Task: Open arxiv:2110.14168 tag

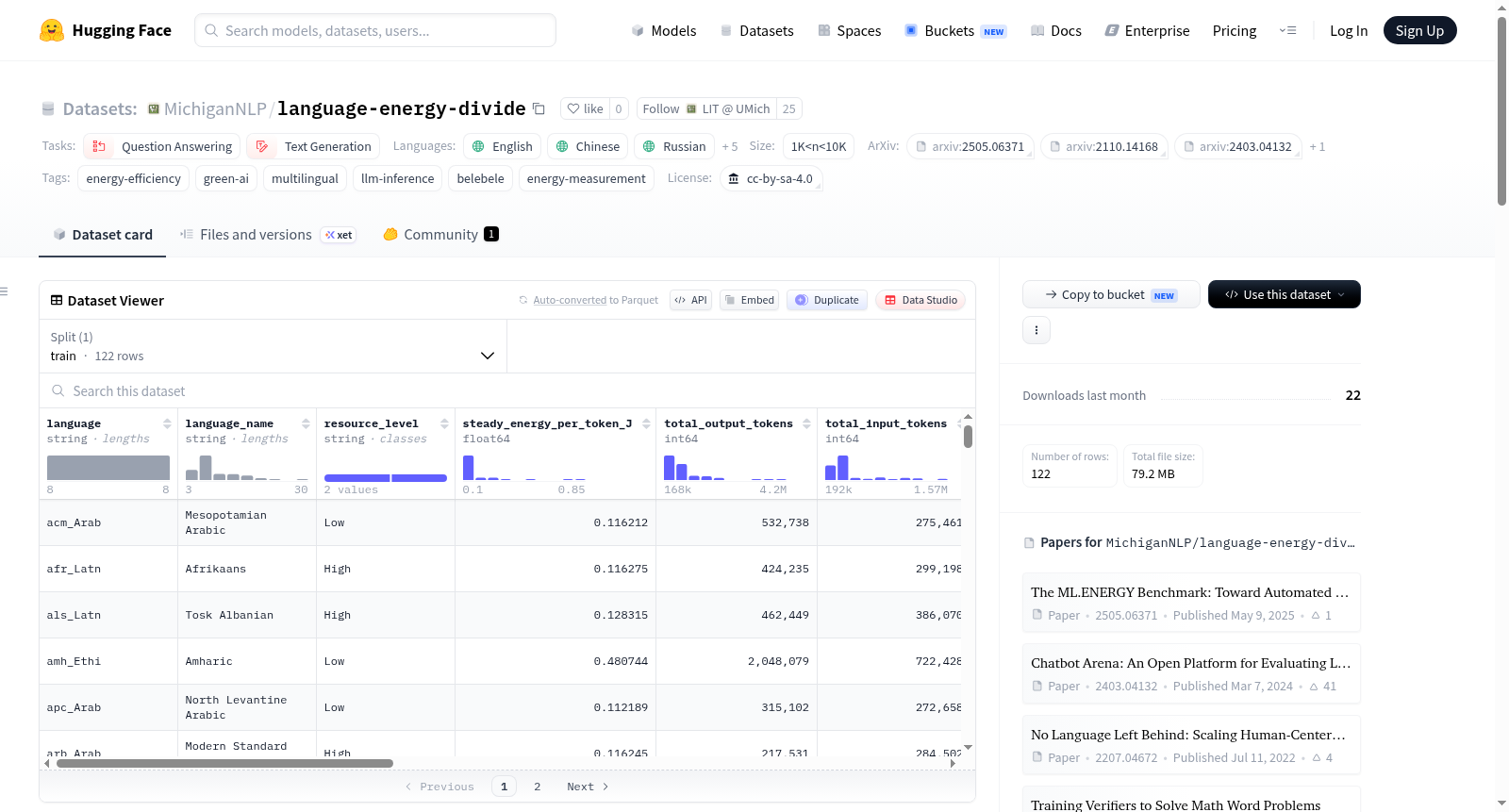Action: click(1104, 146)
